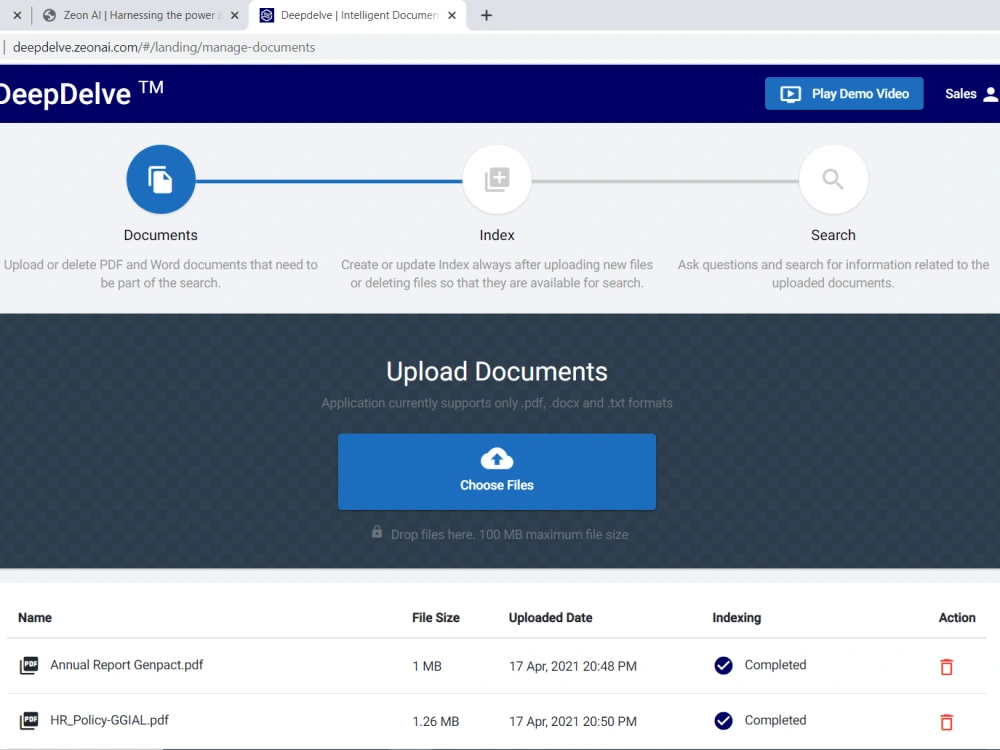The image size is (1000, 750).
Task: Open the Index step icon
Action: 497,179
